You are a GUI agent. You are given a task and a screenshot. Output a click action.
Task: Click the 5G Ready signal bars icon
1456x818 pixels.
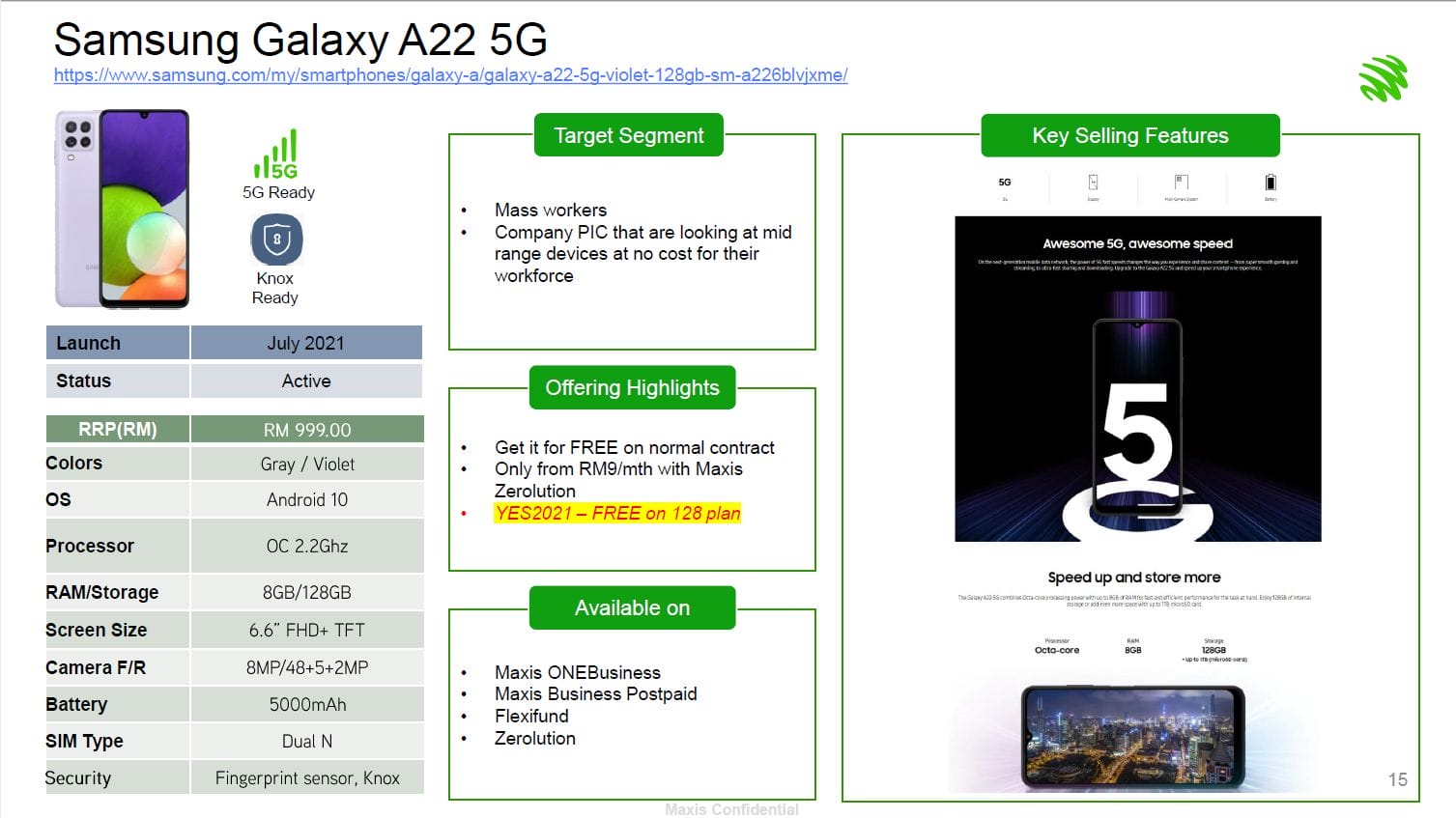[275, 154]
